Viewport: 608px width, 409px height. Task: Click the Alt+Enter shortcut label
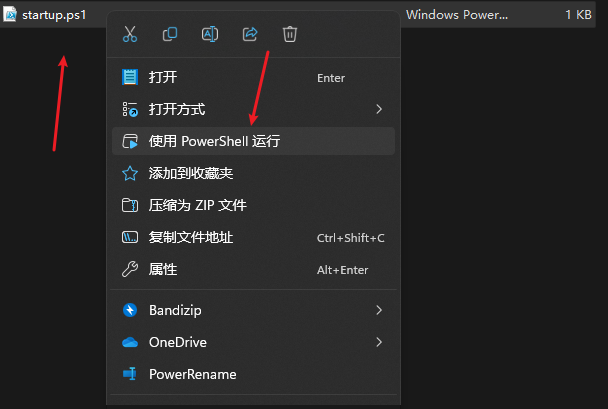(342, 270)
